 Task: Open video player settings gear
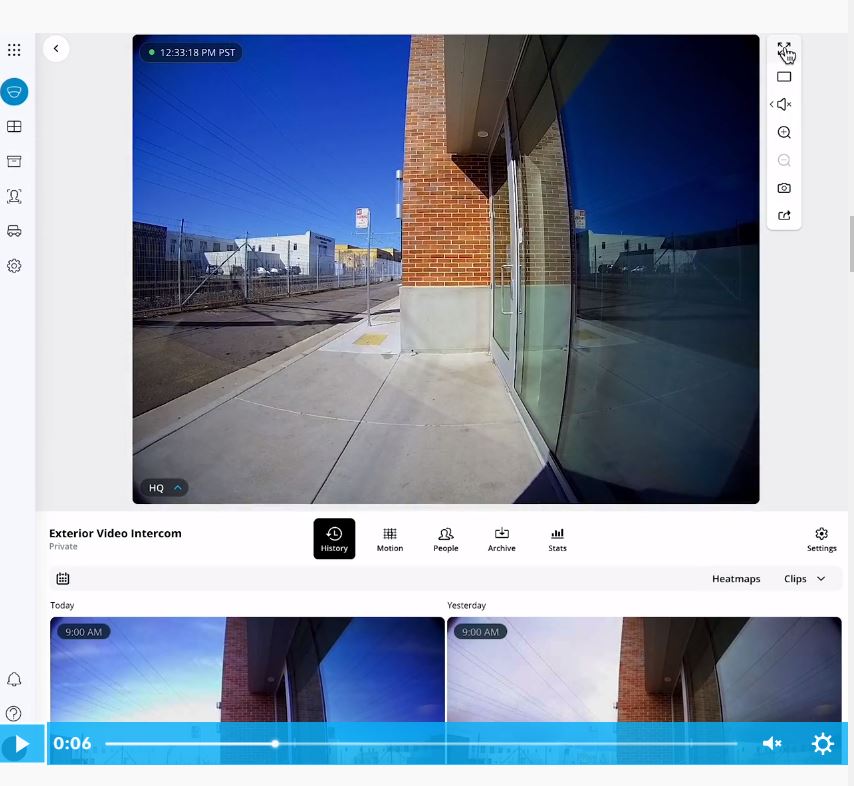pos(822,744)
